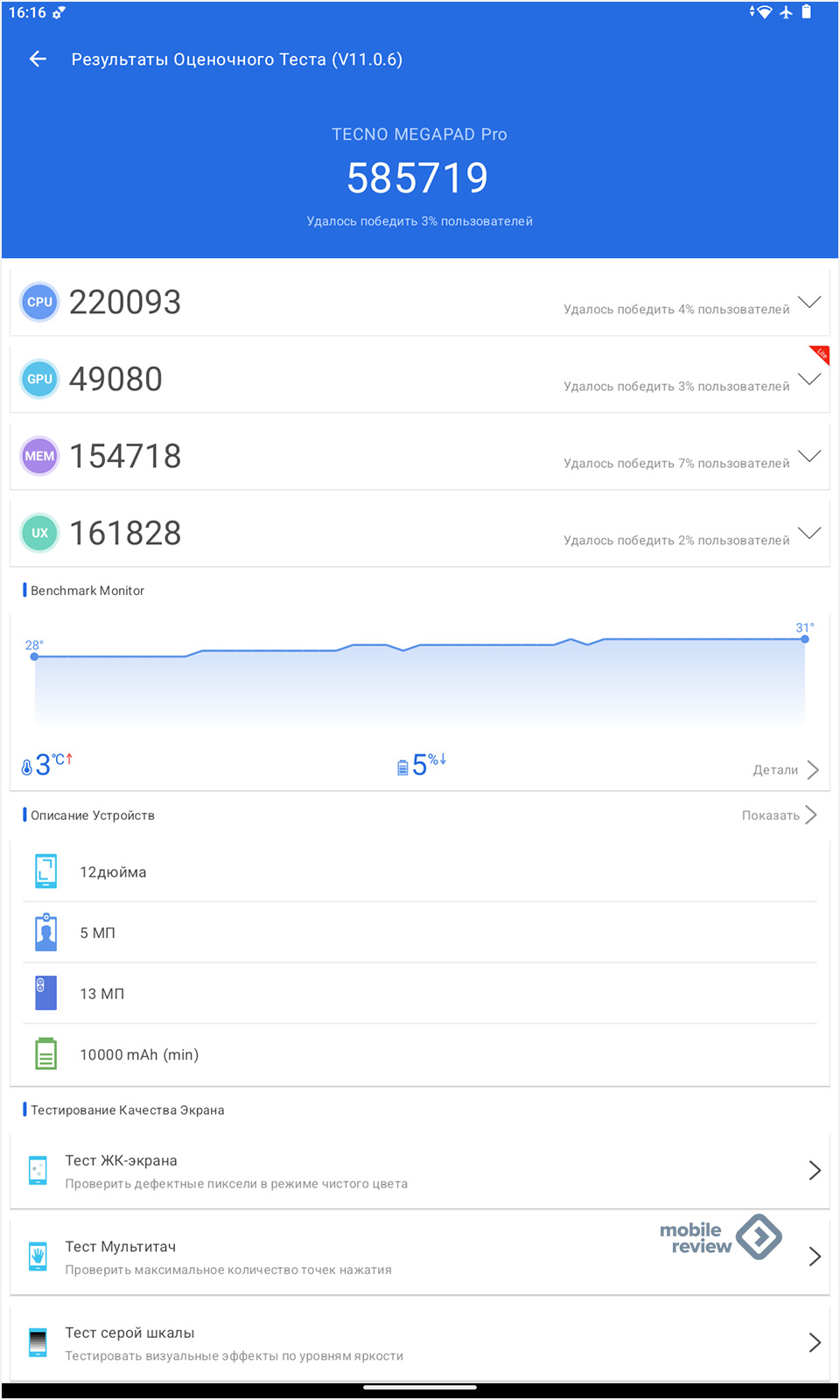Tap the 5 МП front camera icon
Screen dimensions: 840x1400
45,933
